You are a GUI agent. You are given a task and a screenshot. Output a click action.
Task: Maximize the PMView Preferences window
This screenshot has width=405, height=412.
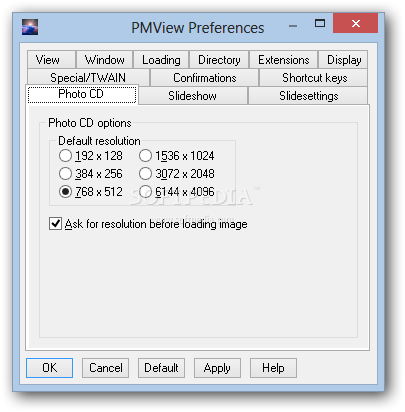pyautogui.click(x=320, y=24)
